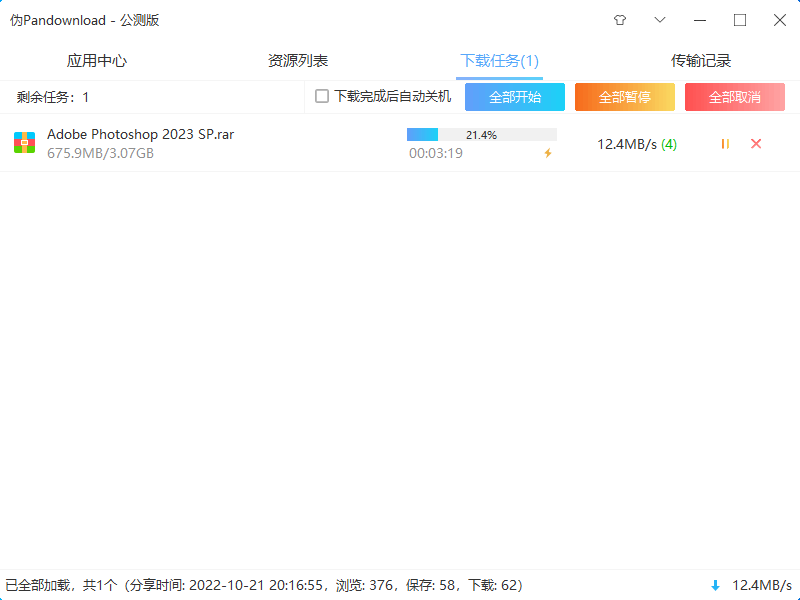
Task: Click the 全部暂停 button
Action: pos(625,97)
